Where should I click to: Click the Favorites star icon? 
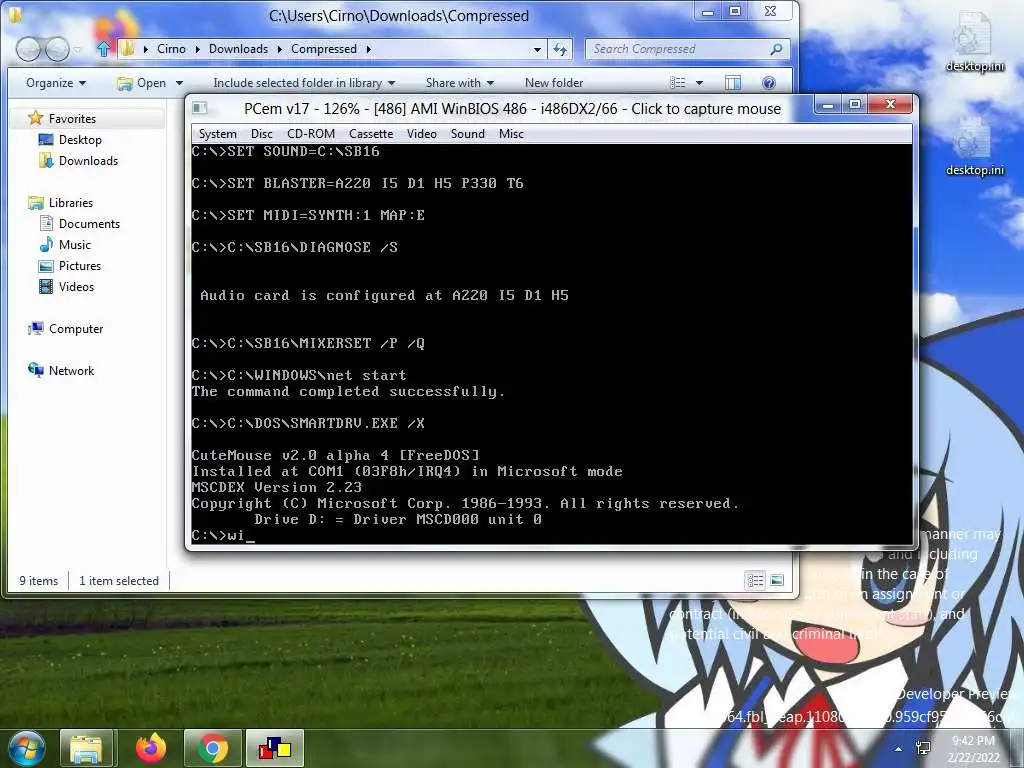pyautogui.click(x=35, y=118)
